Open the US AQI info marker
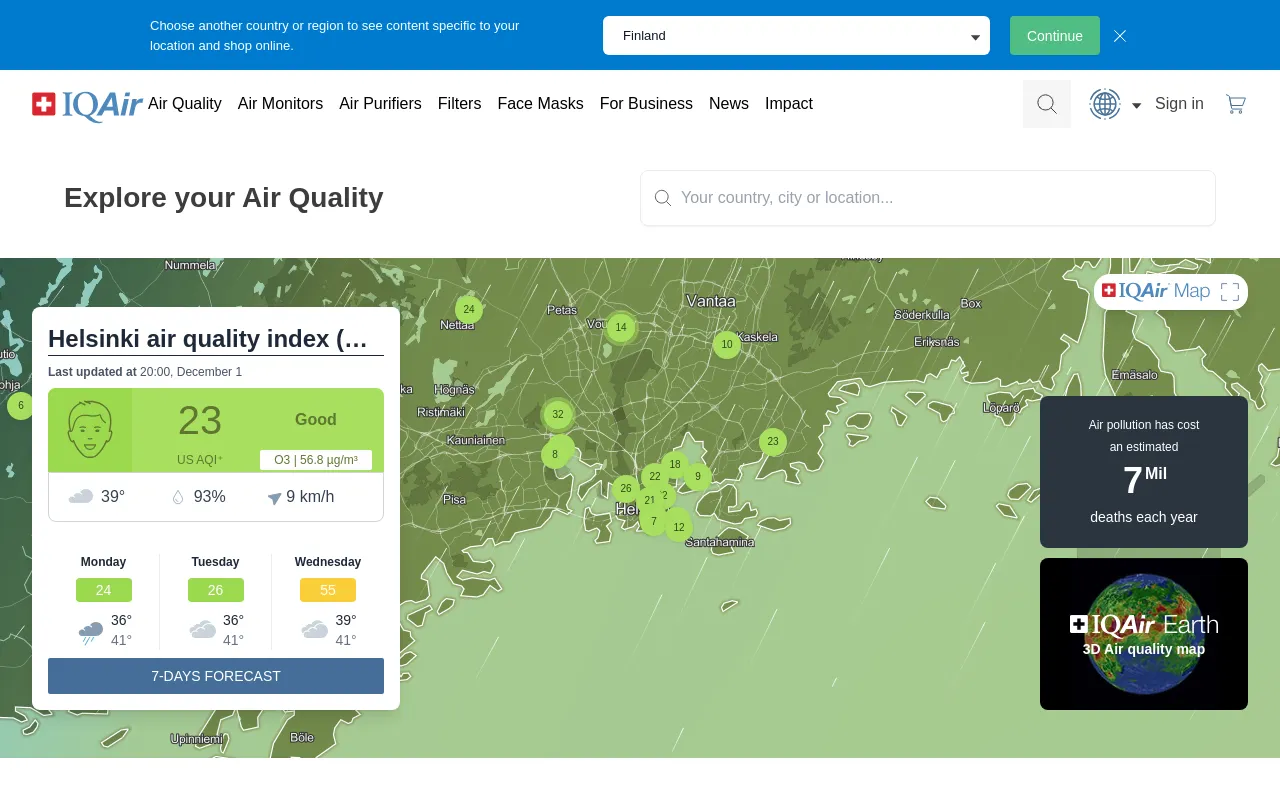This screenshot has width=1280, height=800. point(221,457)
